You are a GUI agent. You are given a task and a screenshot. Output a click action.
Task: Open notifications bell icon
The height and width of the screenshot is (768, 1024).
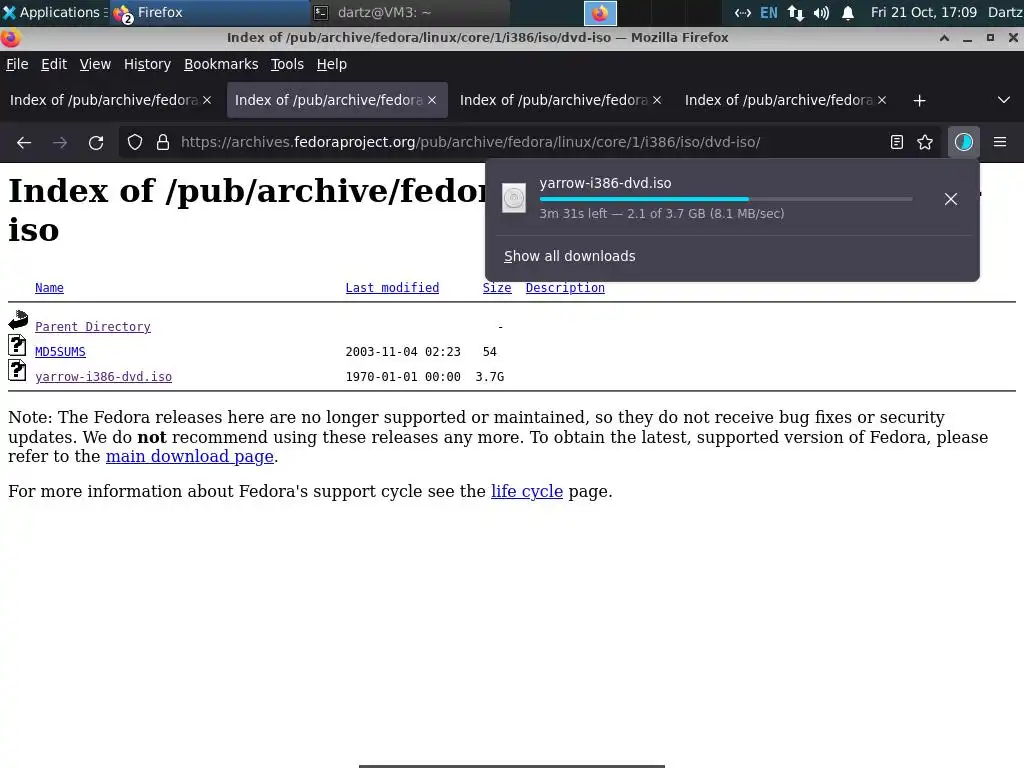point(848,12)
